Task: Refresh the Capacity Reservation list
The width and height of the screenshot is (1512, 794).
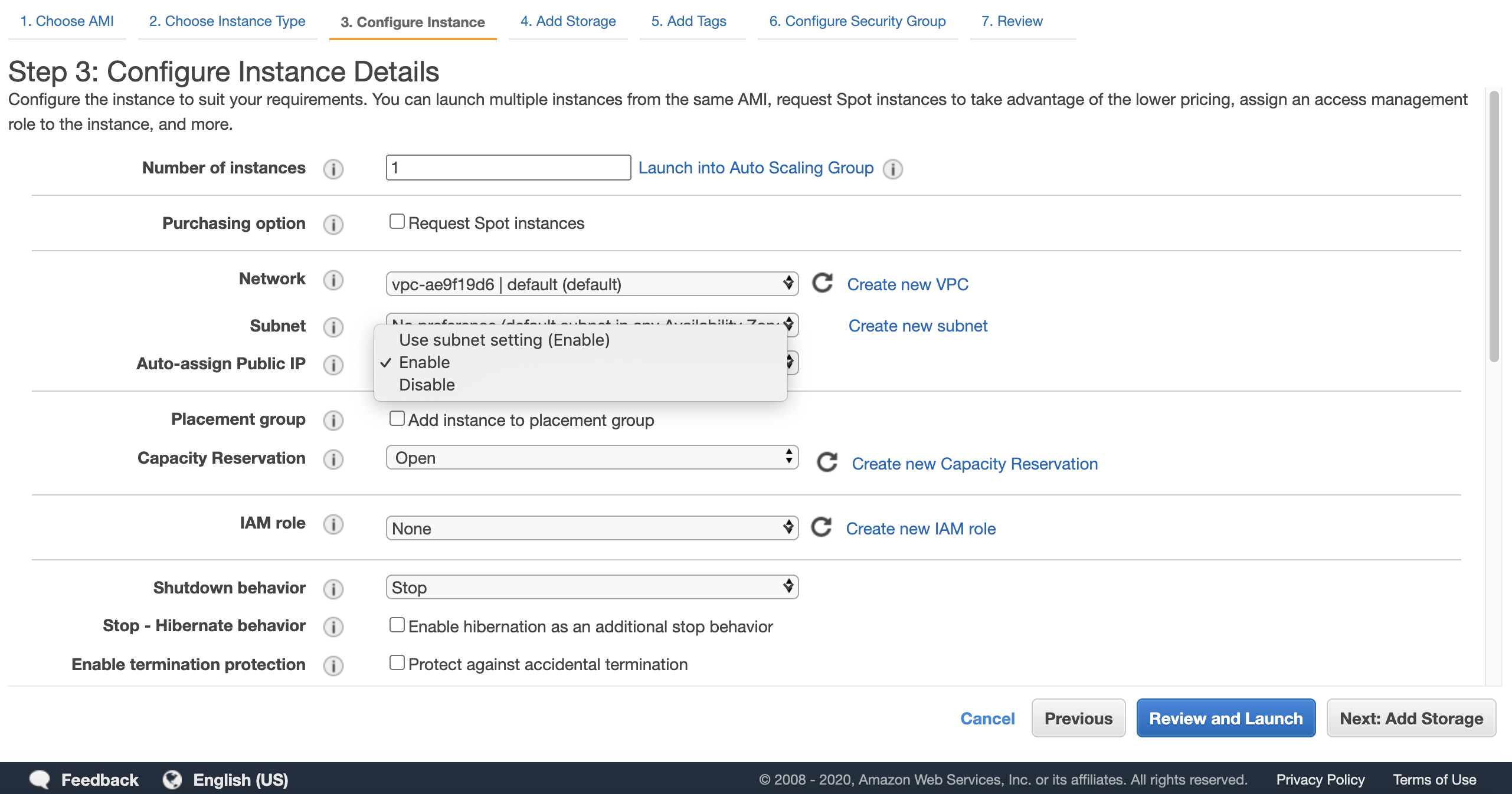Action: click(x=827, y=462)
